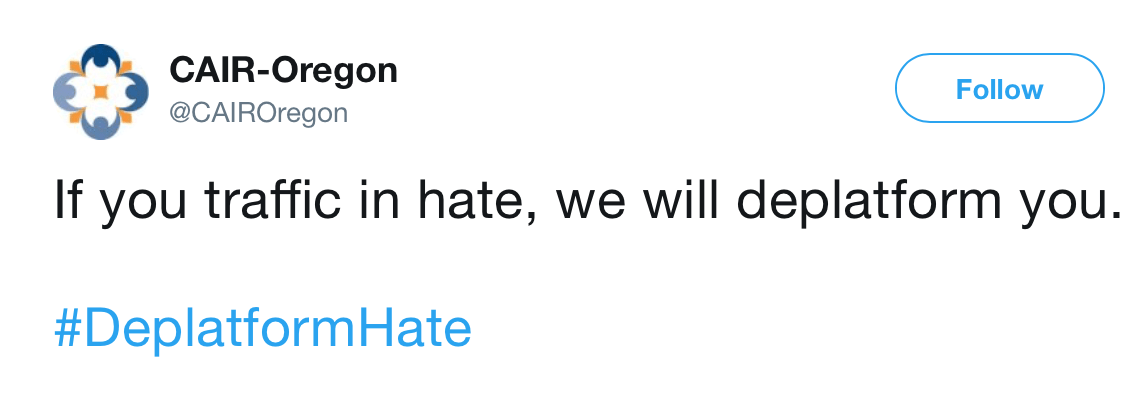1142x394 pixels.
Task: Click the "Hate" part of the hashtag
Action: click(425, 328)
